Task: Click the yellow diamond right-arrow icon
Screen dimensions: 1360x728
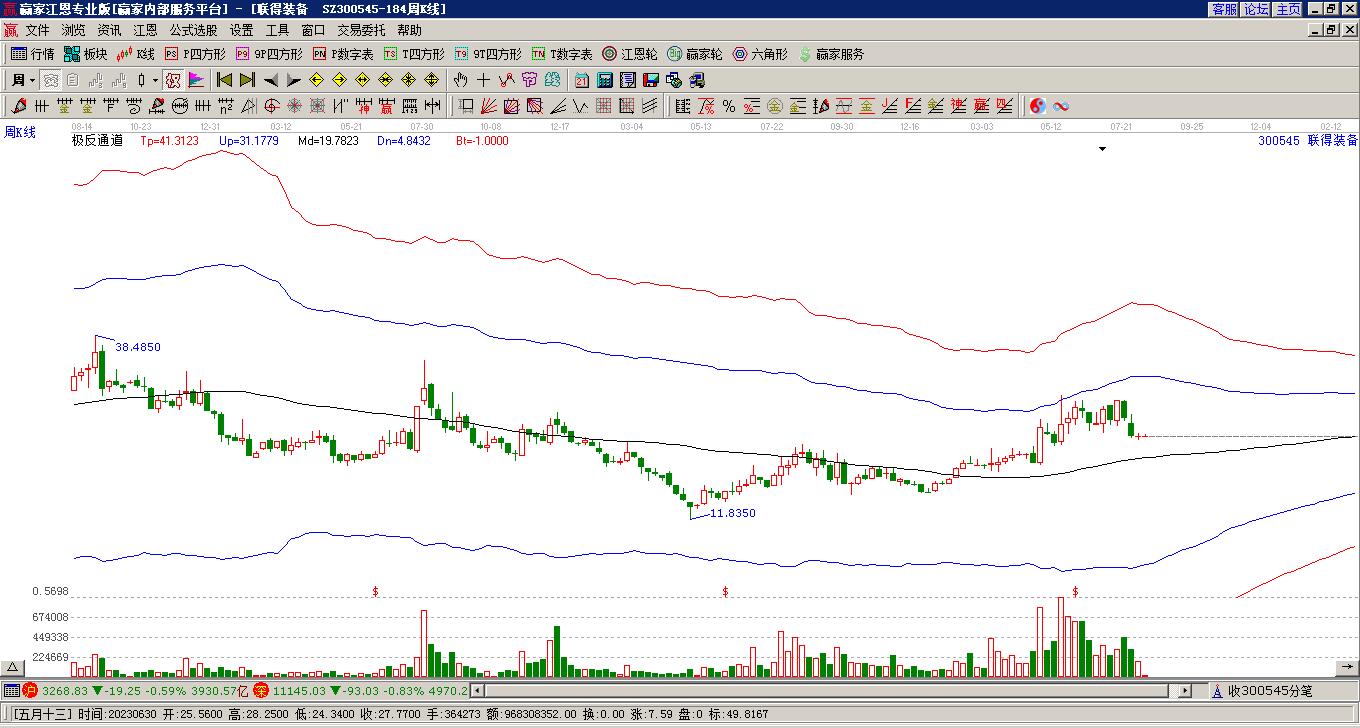Action: [x=340, y=80]
